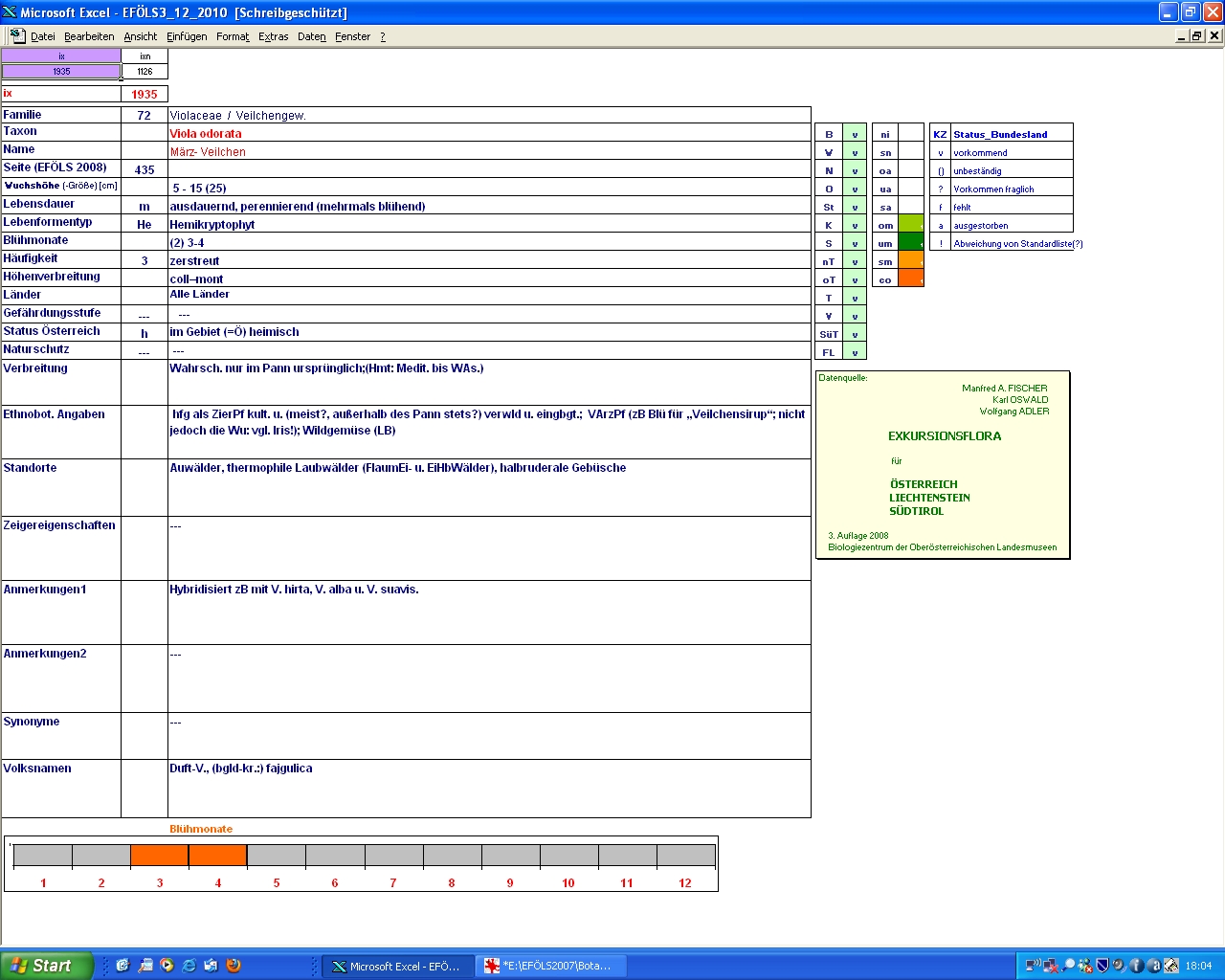Select the red ix value 1935
Viewport: 1225px width, 980px height.
click(145, 94)
